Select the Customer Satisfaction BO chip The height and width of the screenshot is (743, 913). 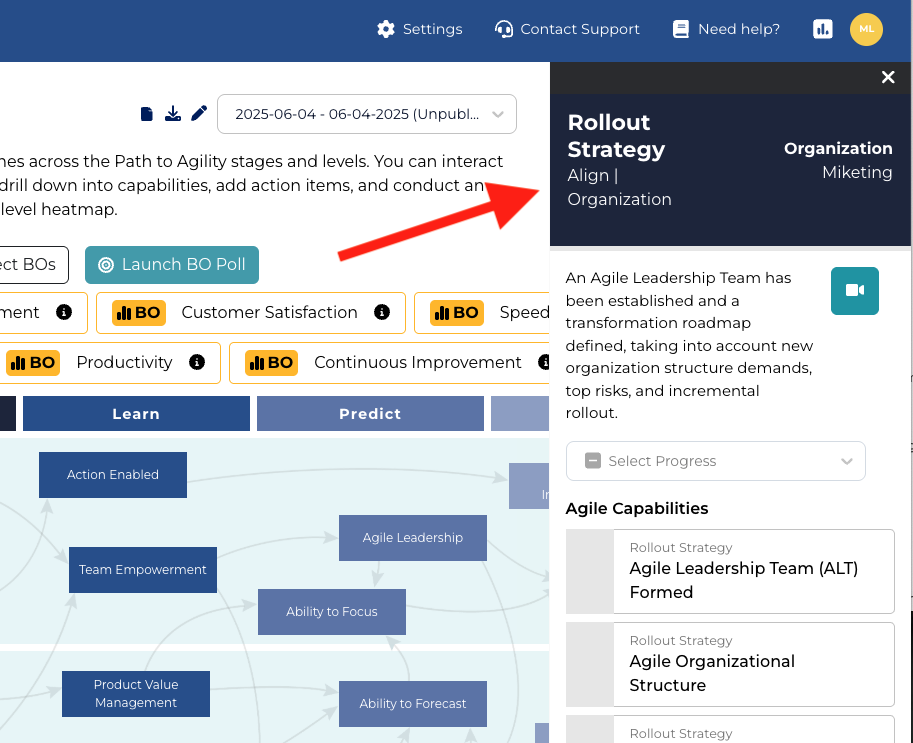click(x=251, y=313)
